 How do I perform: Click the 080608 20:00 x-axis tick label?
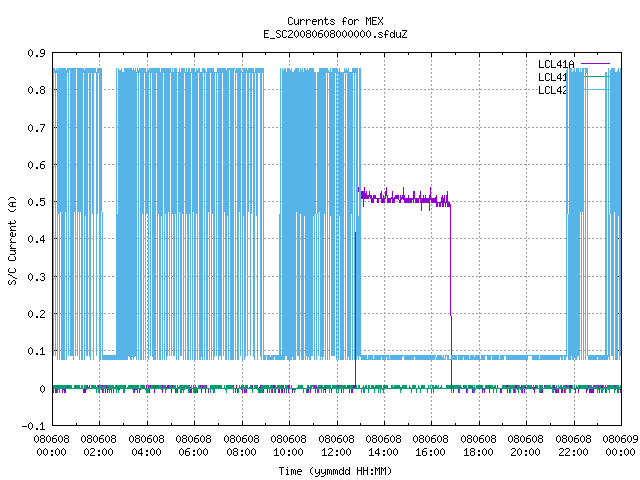coord(525,445)
